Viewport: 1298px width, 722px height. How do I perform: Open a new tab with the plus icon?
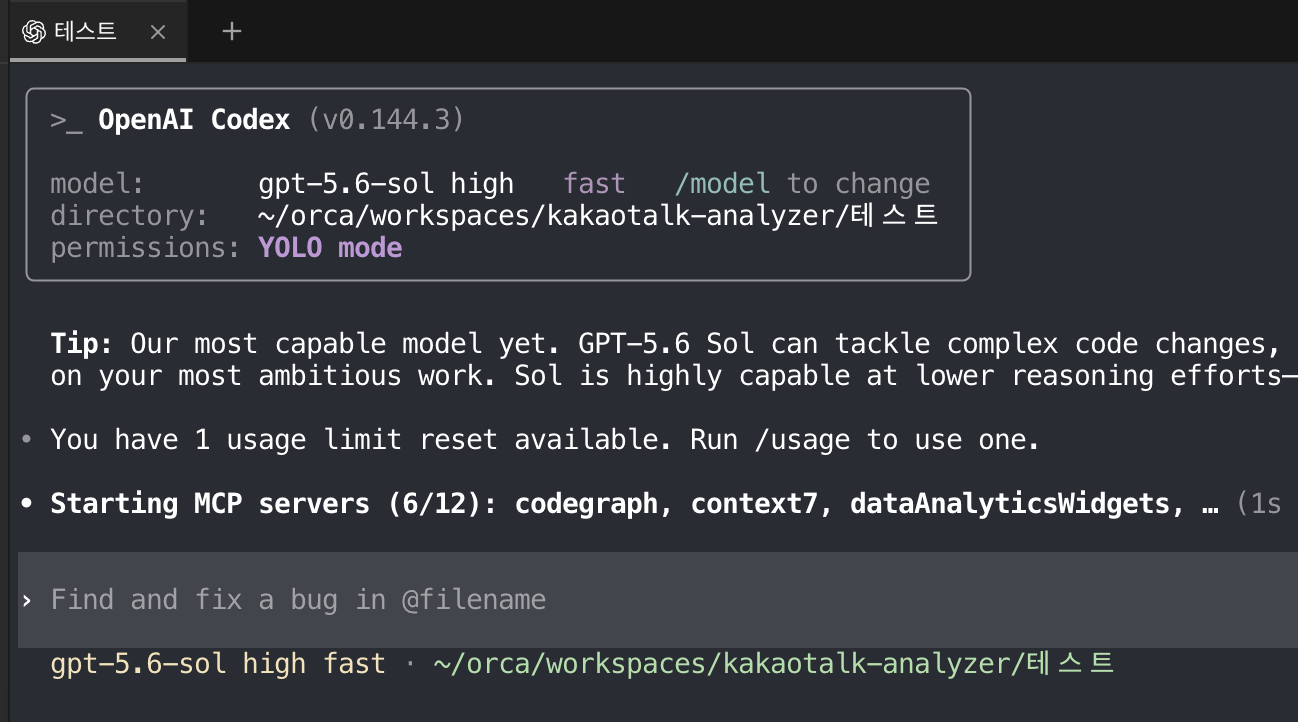coord(232,32)
